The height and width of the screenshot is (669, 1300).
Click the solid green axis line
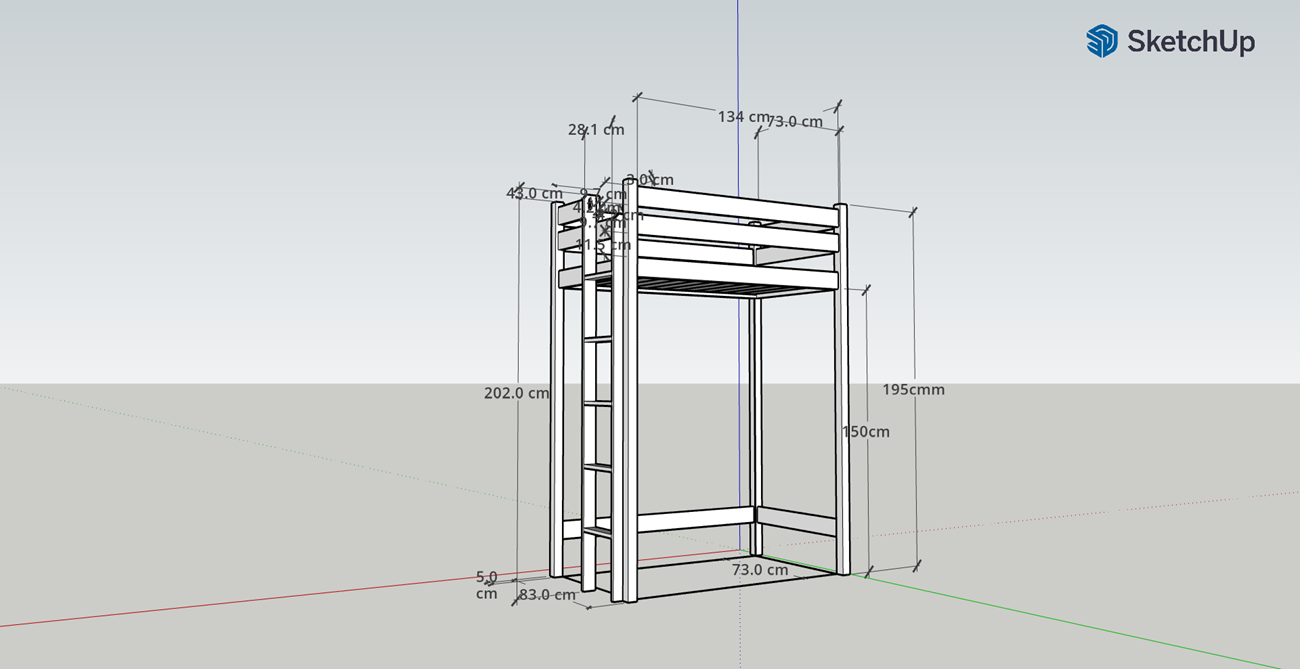1100,626
